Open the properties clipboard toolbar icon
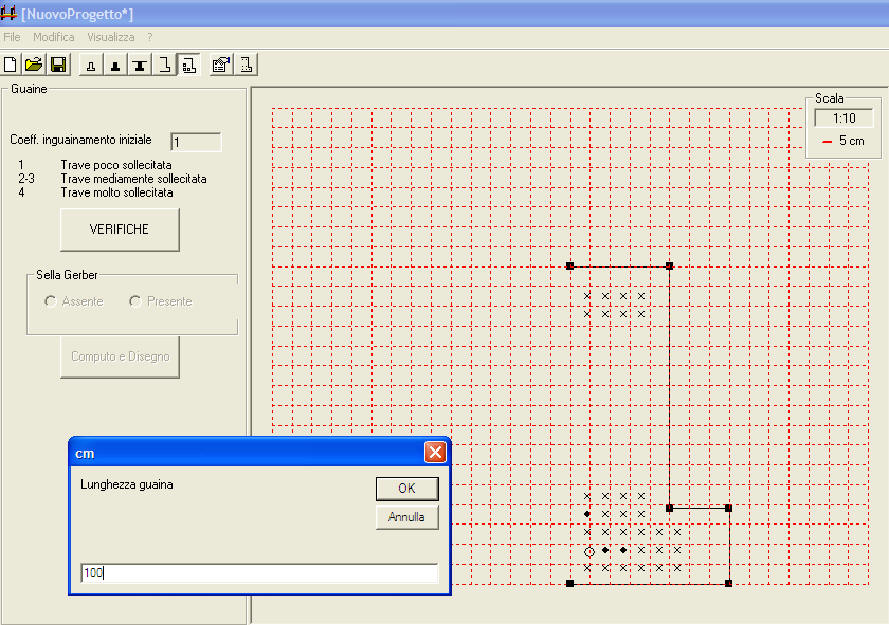Viewport: 889px width, 625px height. pos(221,65)
